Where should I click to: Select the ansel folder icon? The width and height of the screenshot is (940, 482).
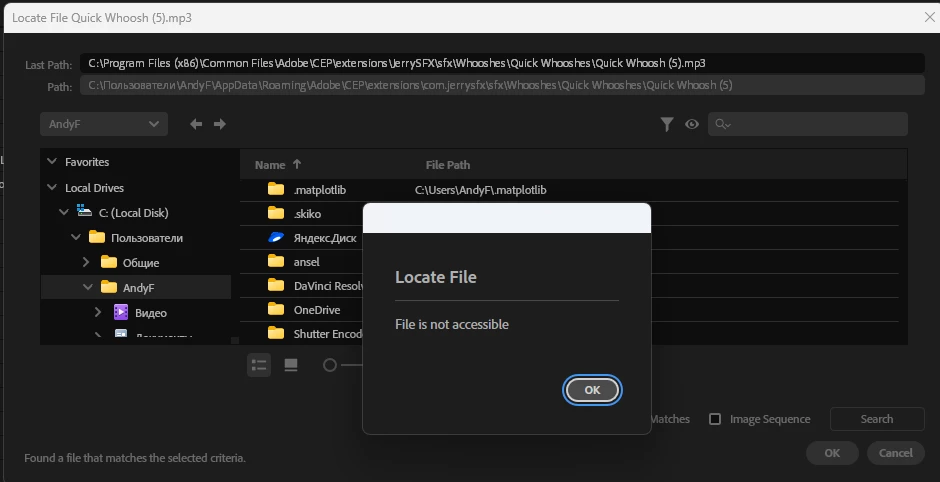click(x=276, y=261)
